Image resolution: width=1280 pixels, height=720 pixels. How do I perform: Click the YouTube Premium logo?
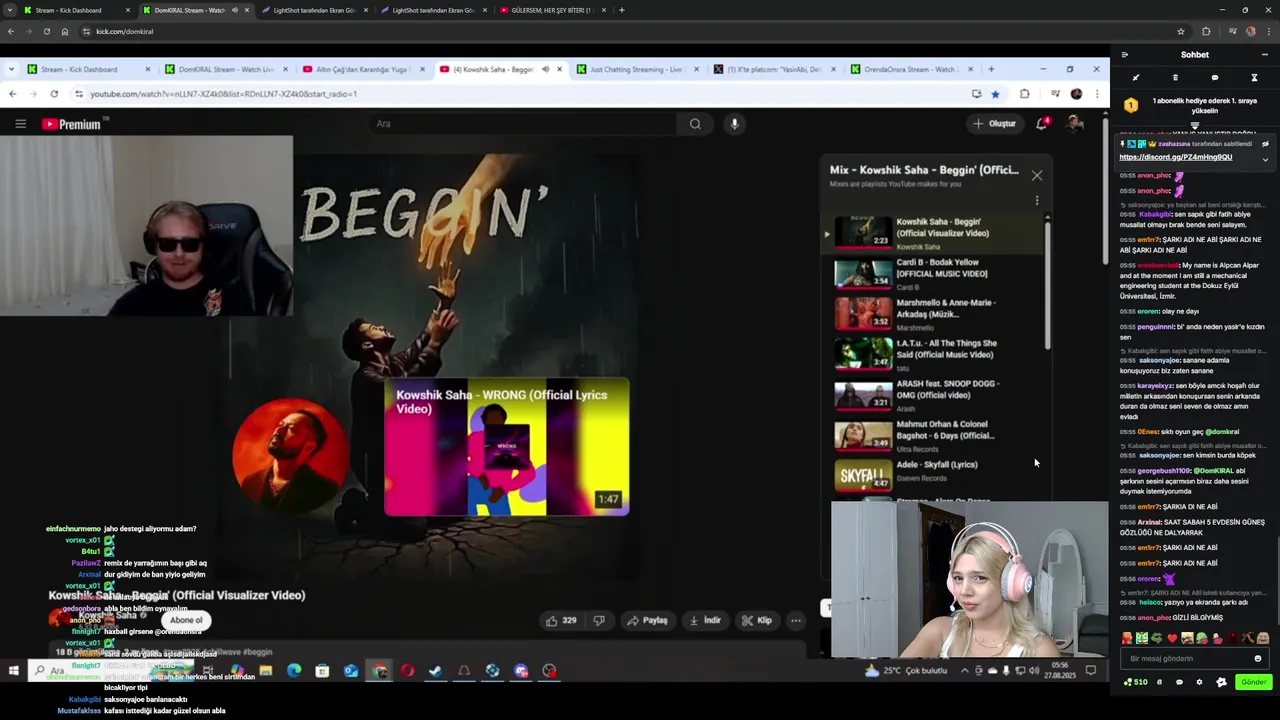pos(72,124)
